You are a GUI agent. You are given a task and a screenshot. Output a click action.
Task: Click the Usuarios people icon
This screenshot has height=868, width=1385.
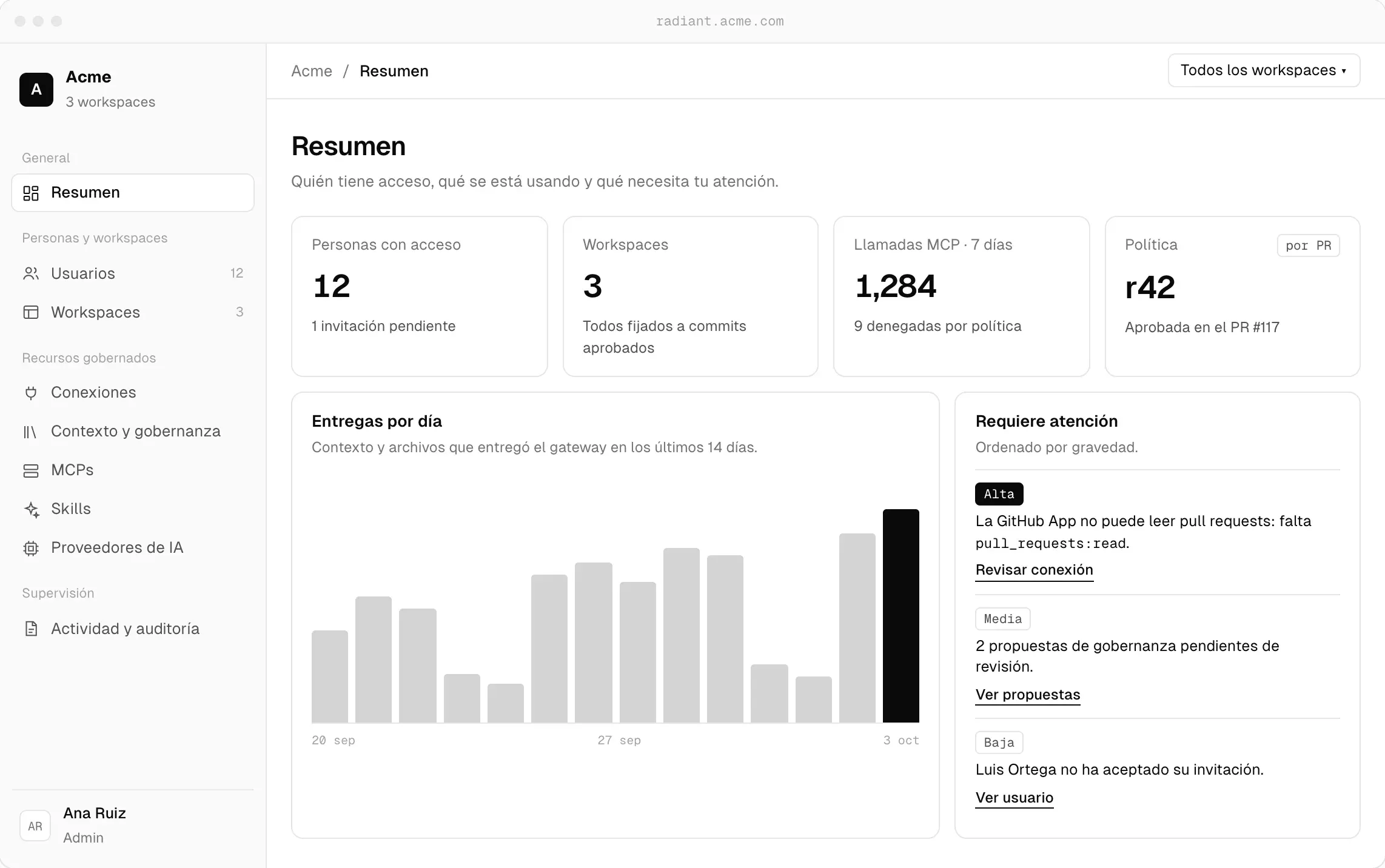[x=31, y=273]
